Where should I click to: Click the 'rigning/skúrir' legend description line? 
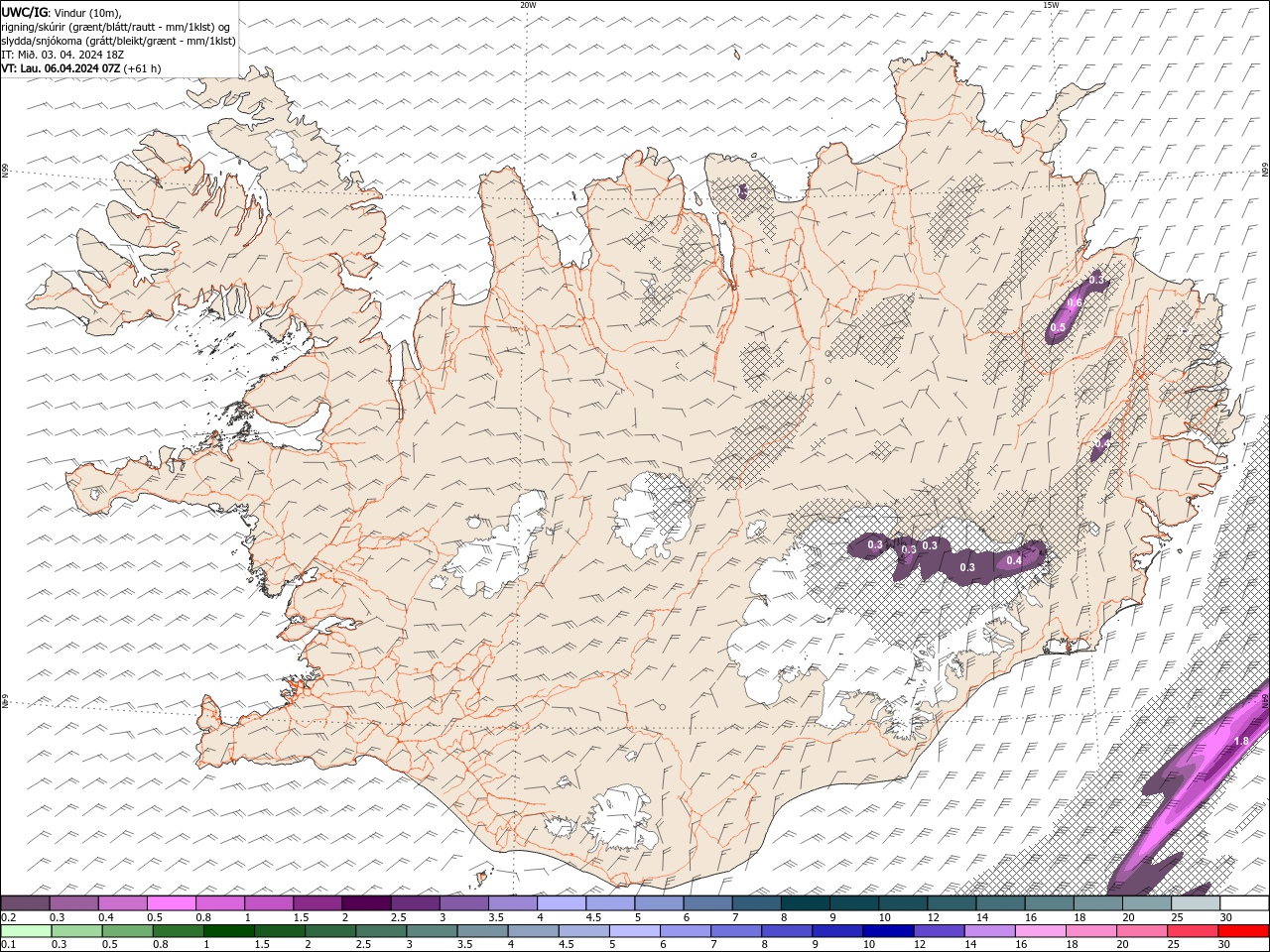pyautogui.click(x=116, y=27)
